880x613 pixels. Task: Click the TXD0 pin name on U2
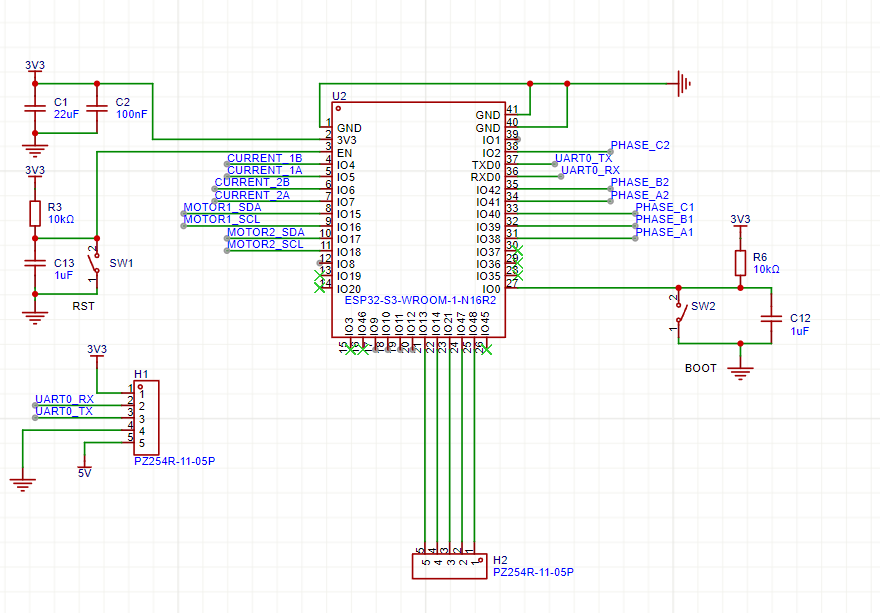(486, 165)
